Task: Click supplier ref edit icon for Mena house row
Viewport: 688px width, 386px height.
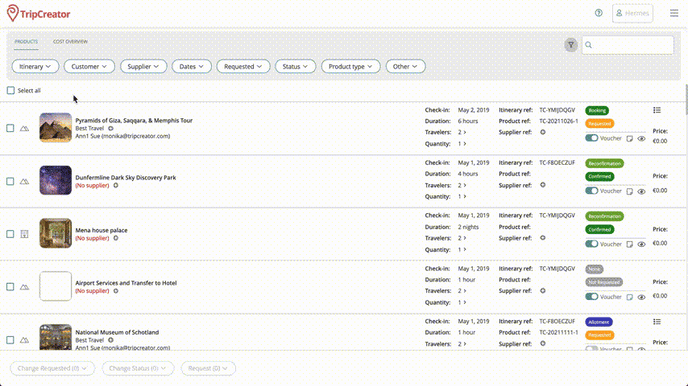Action: (543, 238)
